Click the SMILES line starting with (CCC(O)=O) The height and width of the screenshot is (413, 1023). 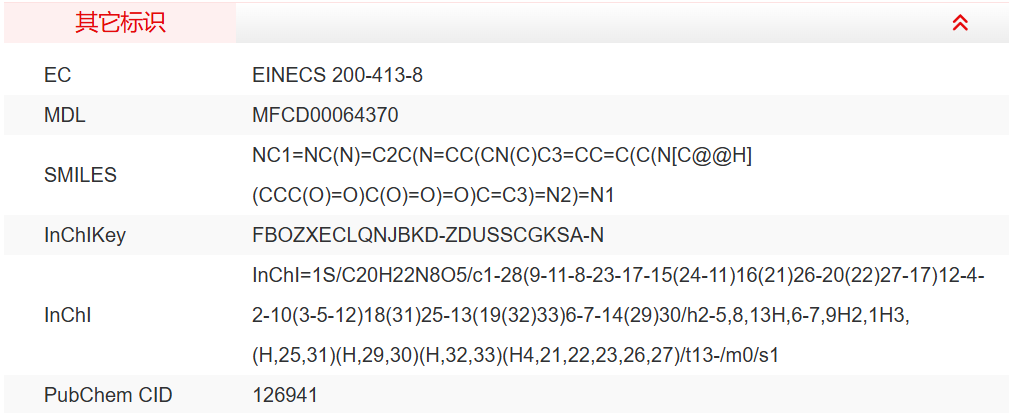click(x=433, y=195)
